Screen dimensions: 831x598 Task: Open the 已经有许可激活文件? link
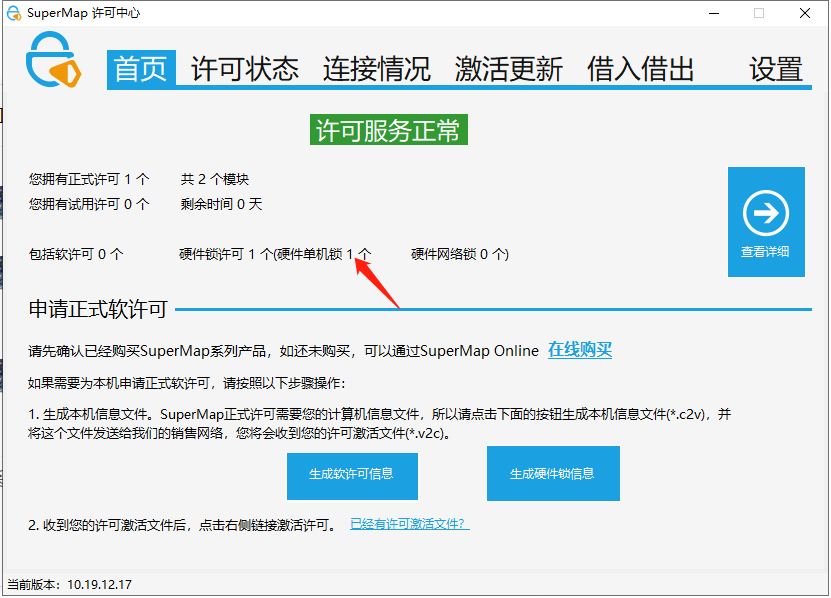409,524
